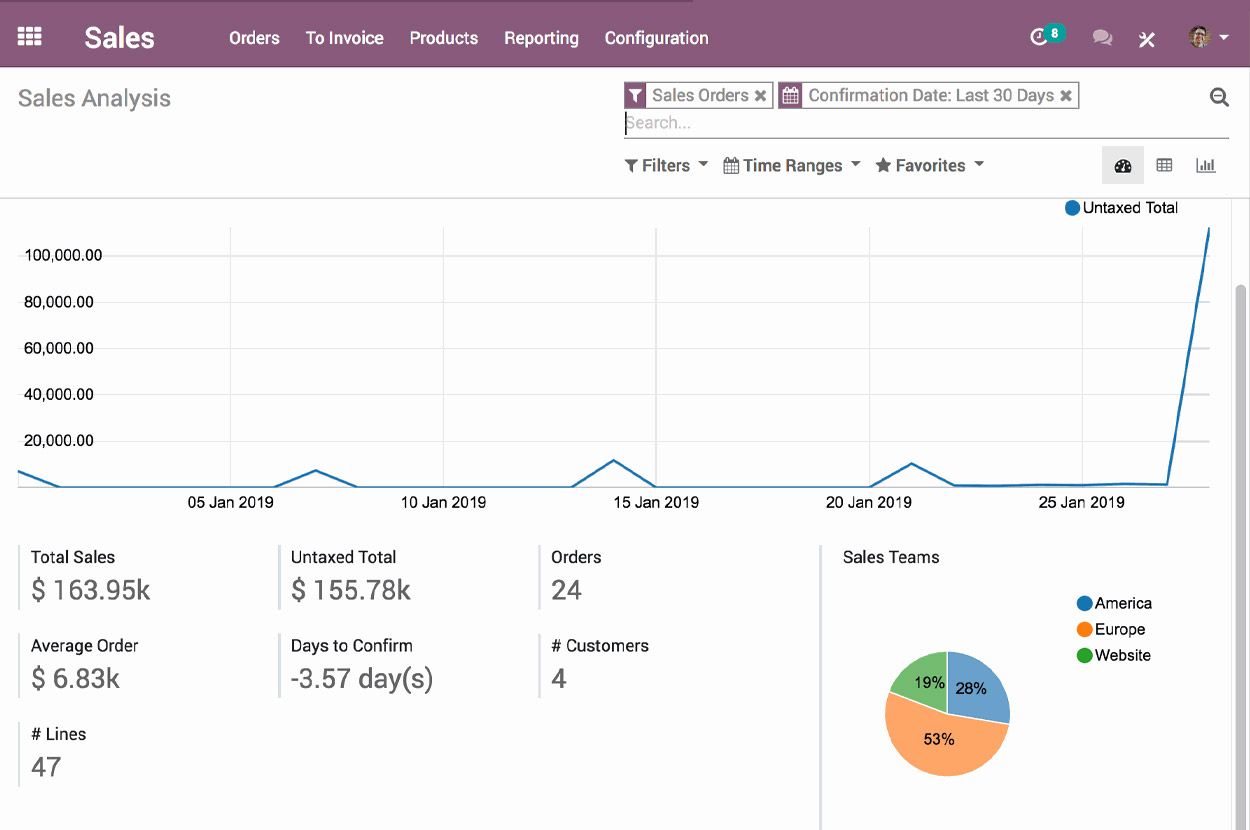
Task: Click the developer tools wrench icon
Action: [1147, 39]
